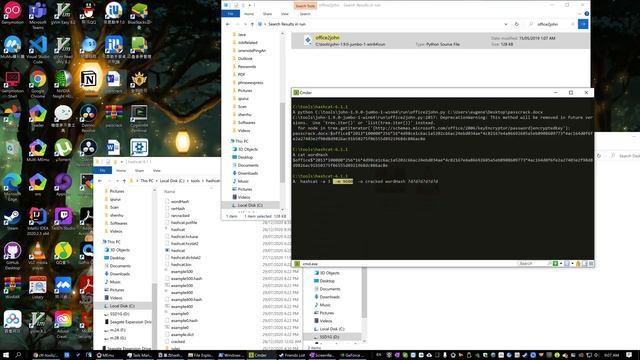Launch the Cygwin64 Terminal shortcut
Image resolution: width=640 pixels, height=360 pixels.
[x=139, y=118]
